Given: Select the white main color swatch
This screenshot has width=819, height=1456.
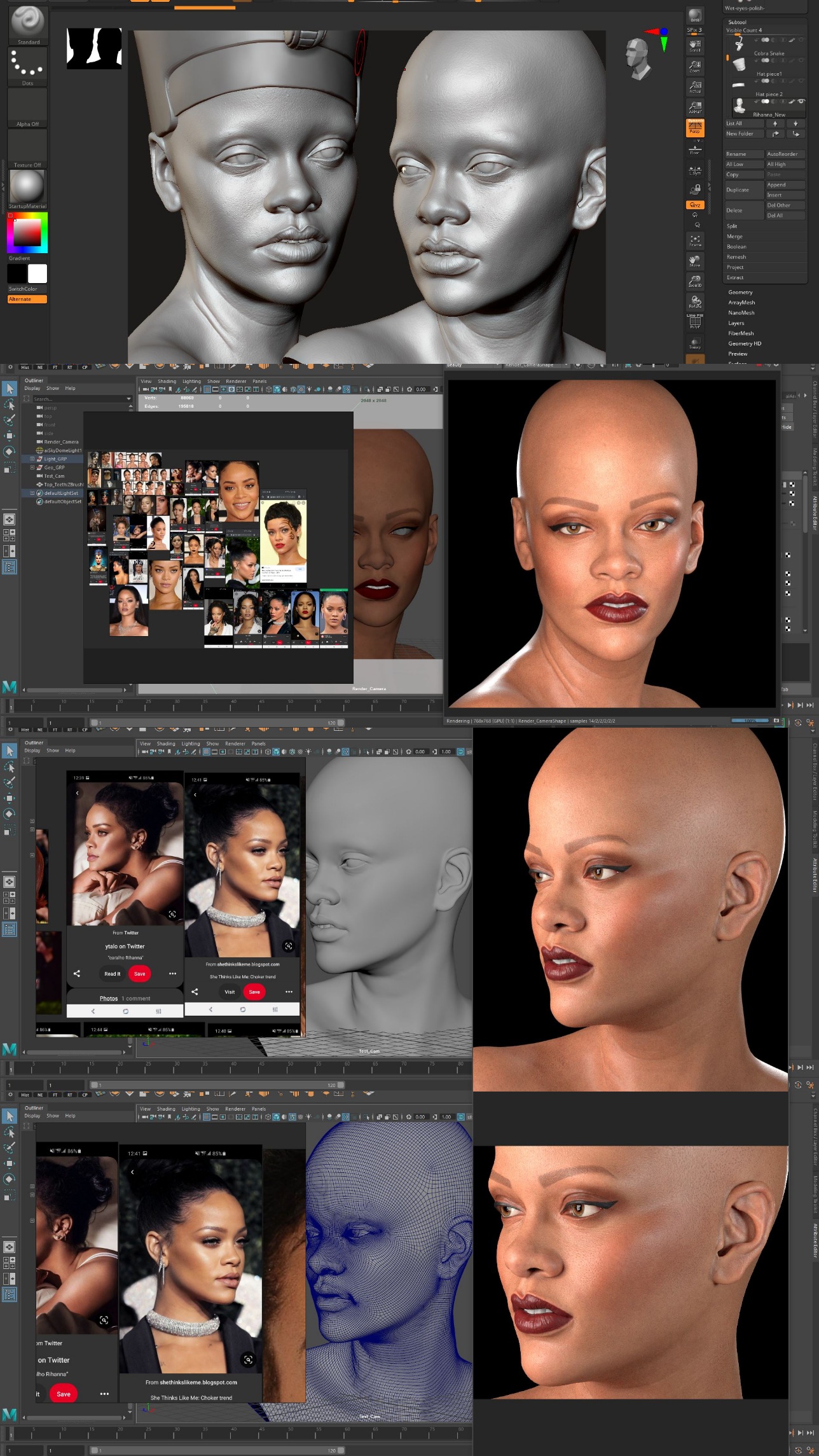Looking at the screenshot, I should click(38, 274).
